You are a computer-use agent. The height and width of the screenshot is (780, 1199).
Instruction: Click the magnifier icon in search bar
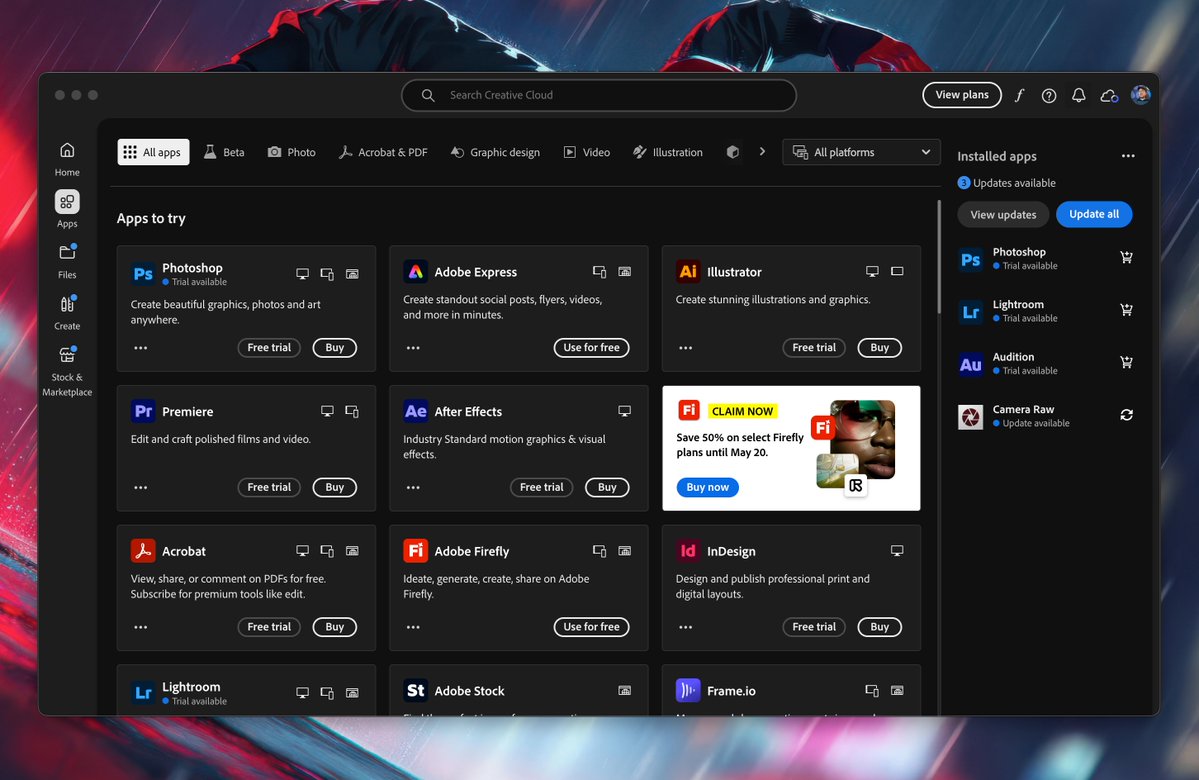pyautogui.click(x=428, y=96)
